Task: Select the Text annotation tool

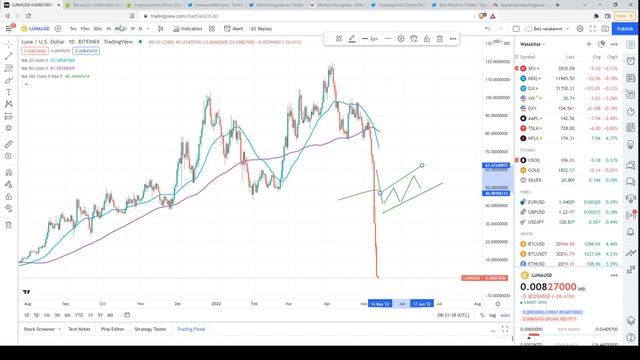Action: [9, 92]
